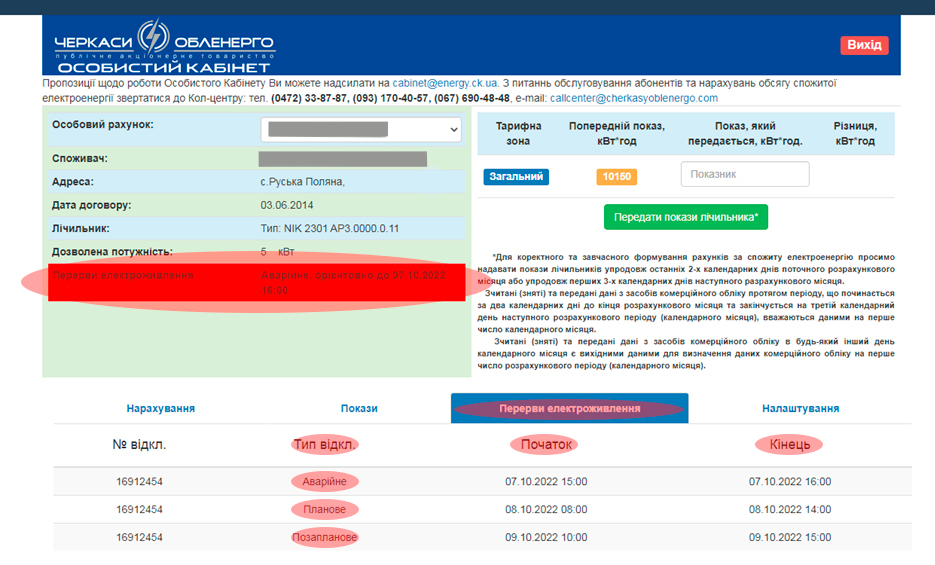935x565 pixels.
Task: Select the Перерви електроживлення tab
Action: (x=569, y=408)
